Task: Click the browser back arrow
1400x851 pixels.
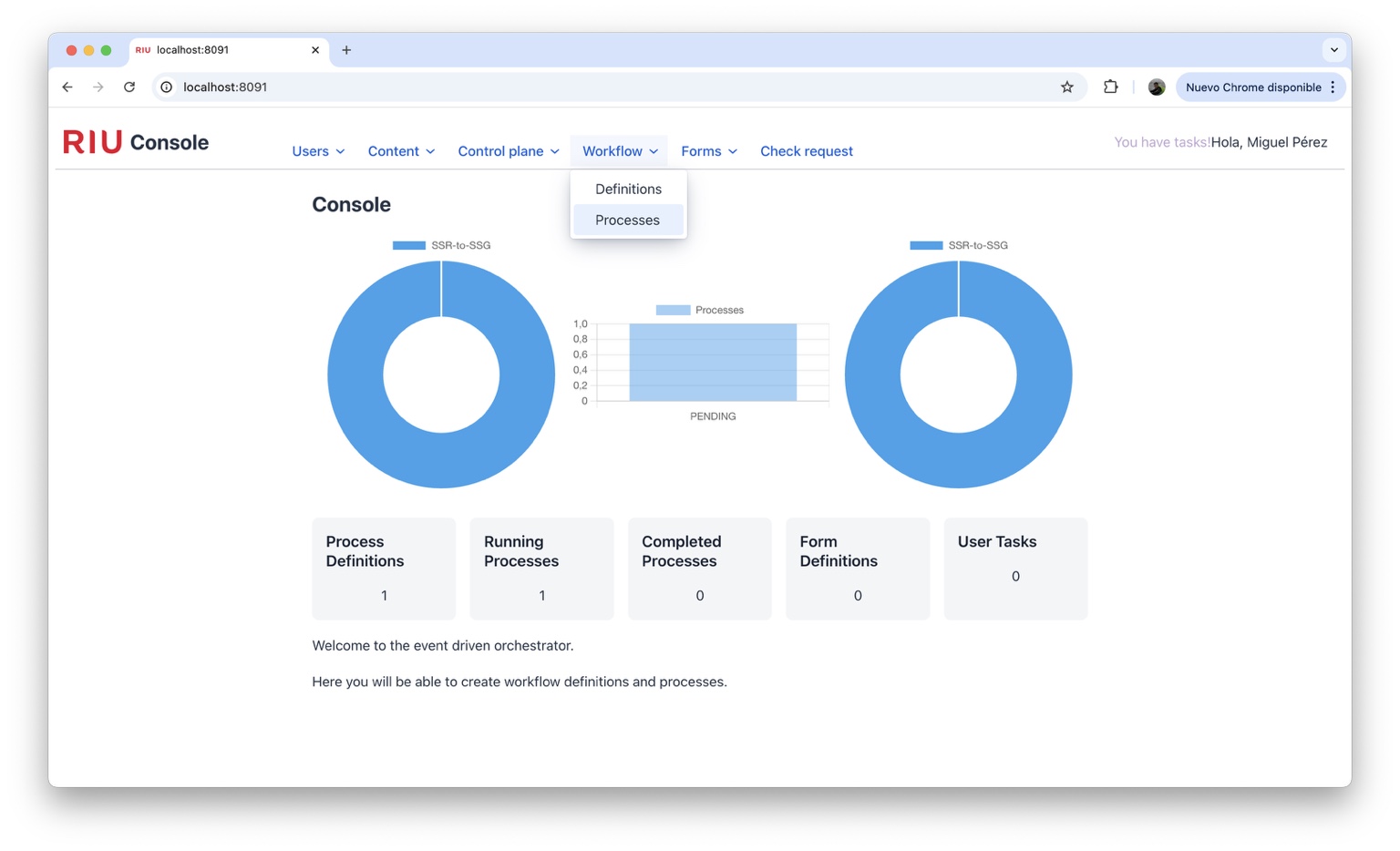Action: click(x=67, y=87)
